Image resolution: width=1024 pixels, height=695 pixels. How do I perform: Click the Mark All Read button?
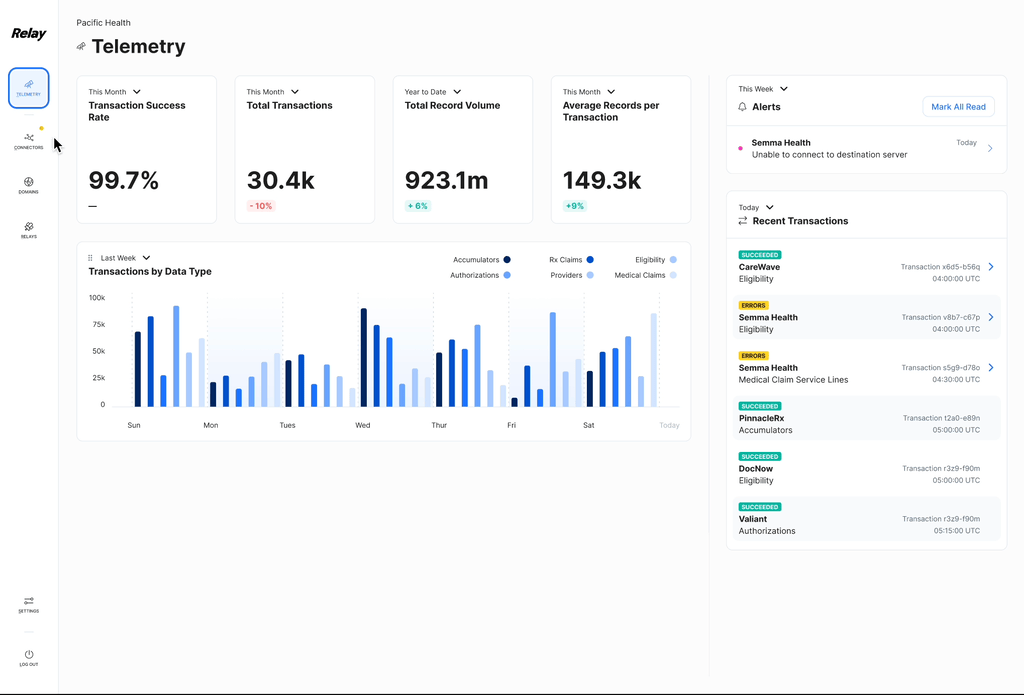958,106
